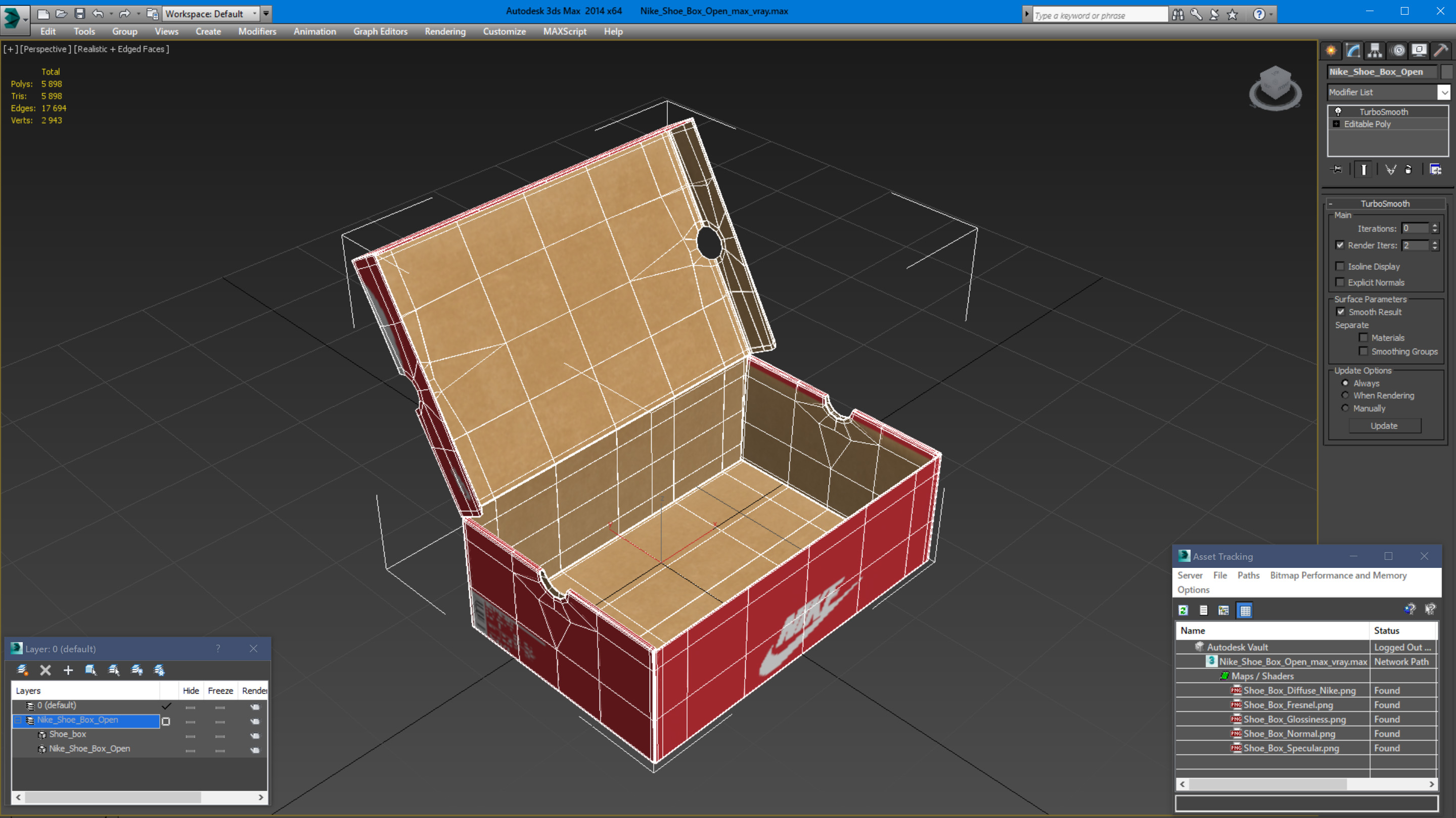Click Configure Modifier Sets icon
Image resolution: width=1456 pixels, height=818 pixels.
point(1435,169)
